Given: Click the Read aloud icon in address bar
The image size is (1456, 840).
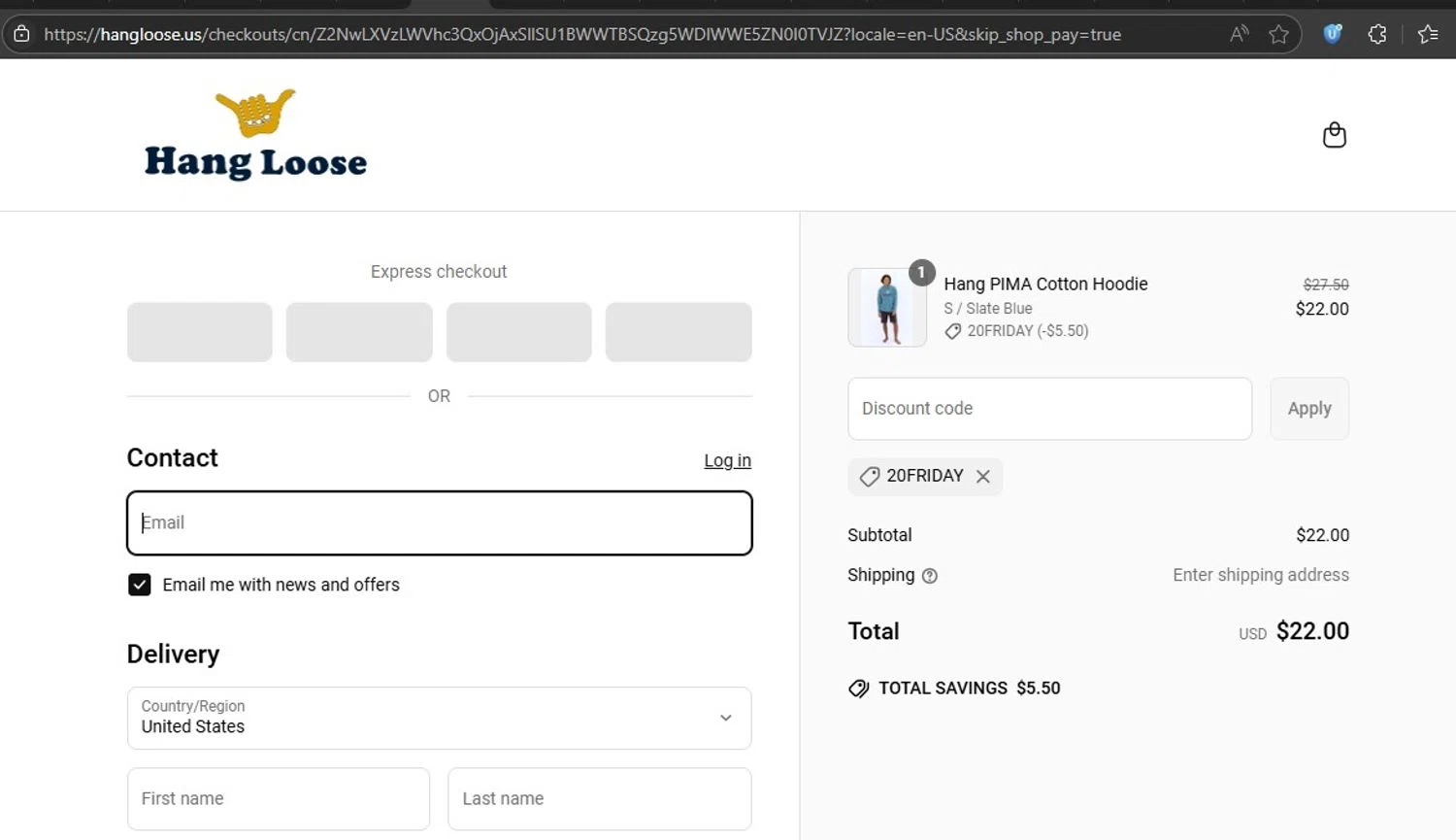Looking at the screenshot, I should click(x=1240, y=35).
